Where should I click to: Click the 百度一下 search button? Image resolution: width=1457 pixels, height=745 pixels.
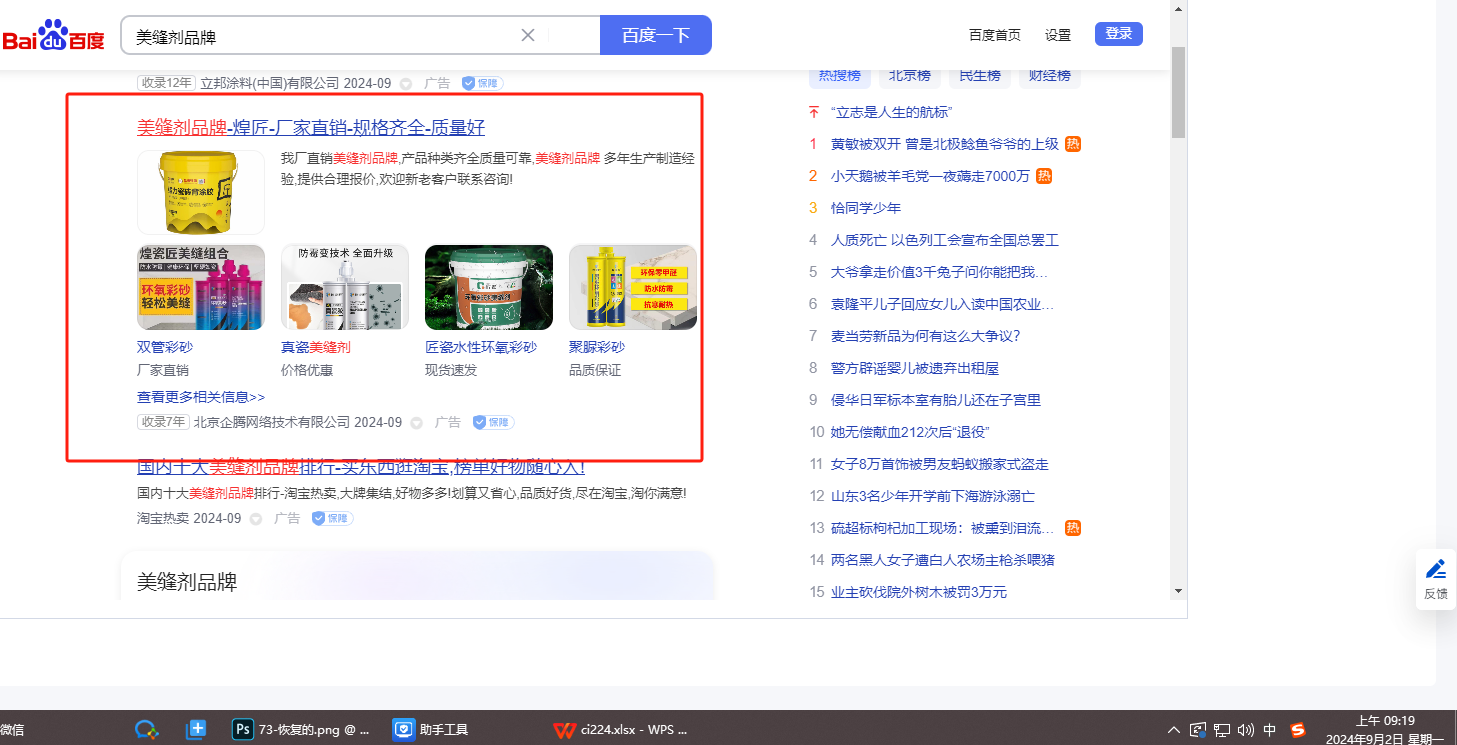[655, 35]
